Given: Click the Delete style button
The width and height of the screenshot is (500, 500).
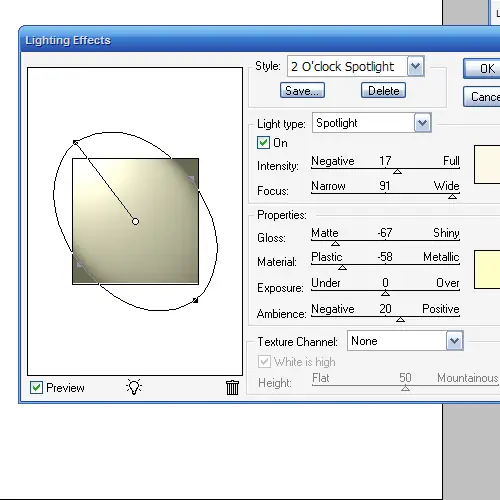Looking at the screenshot, I should [383, 90].
